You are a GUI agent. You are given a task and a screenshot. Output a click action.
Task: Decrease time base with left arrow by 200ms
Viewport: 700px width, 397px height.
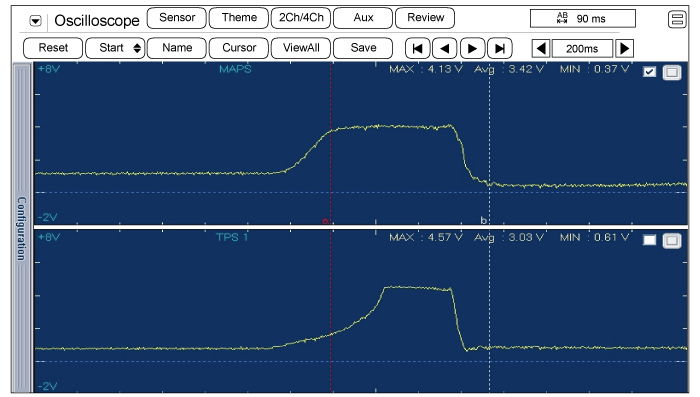[541, 48]
